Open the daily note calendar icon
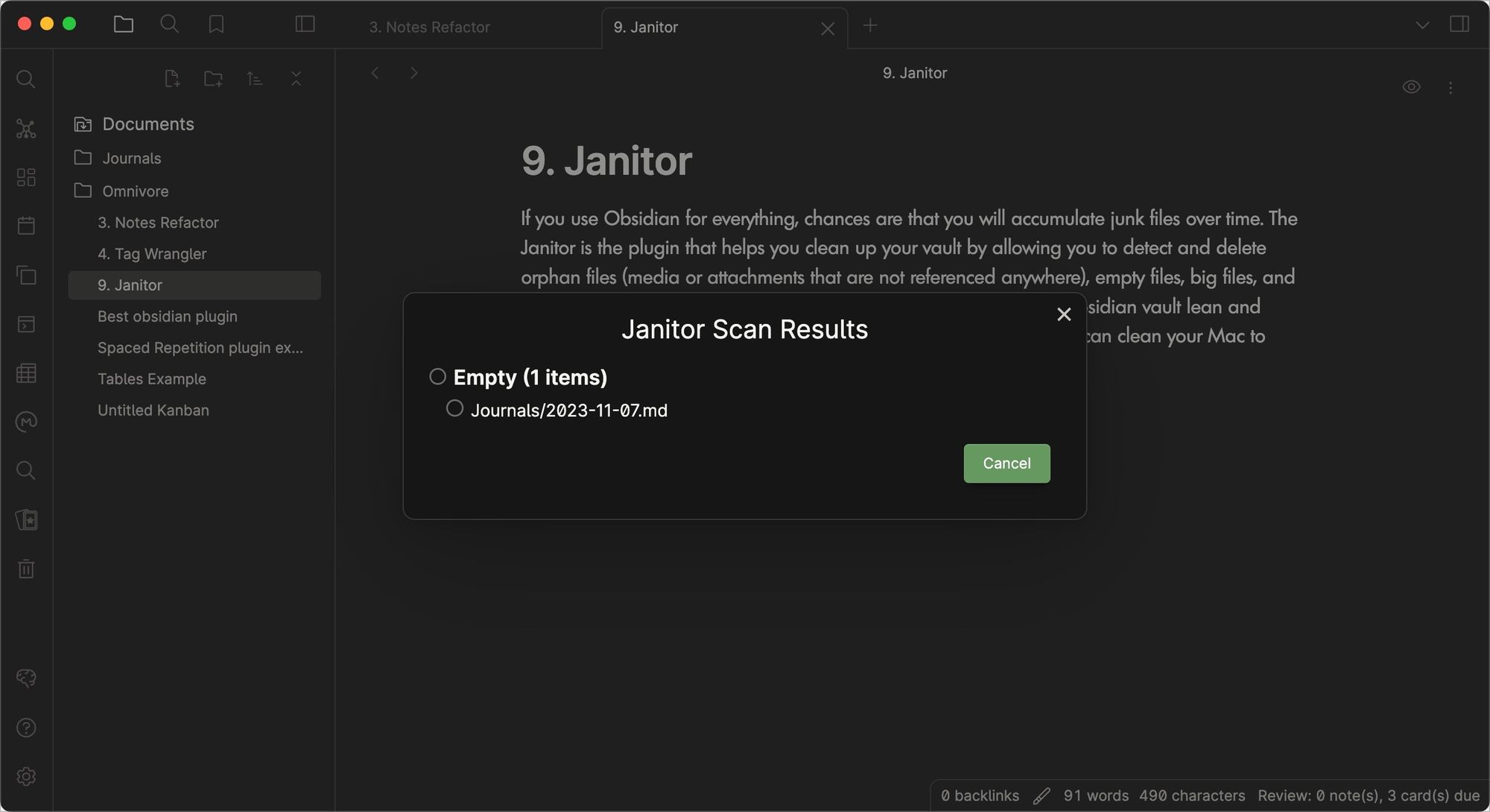Viewport: 1490px width, 812px height. [26, 225]
